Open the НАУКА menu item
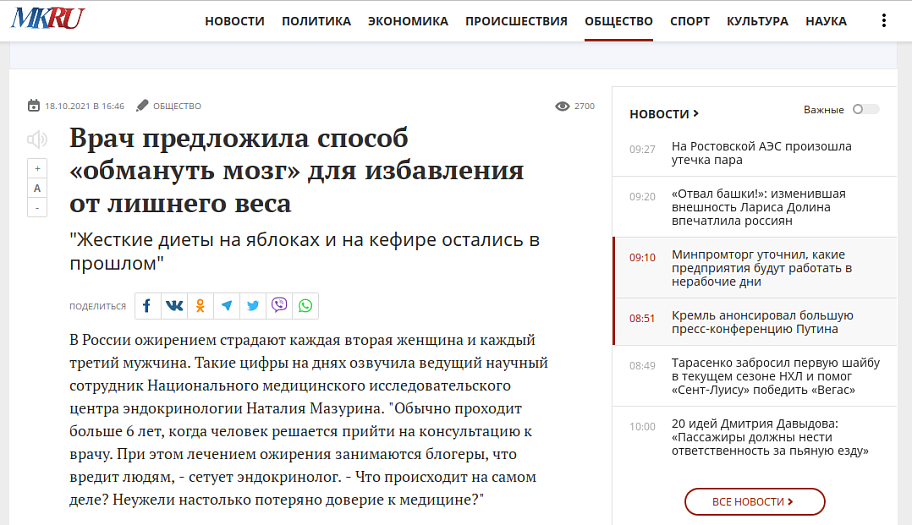 pos(826,22)
